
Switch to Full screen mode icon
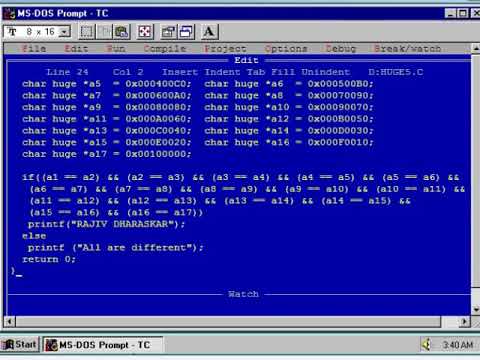[145, 32]
